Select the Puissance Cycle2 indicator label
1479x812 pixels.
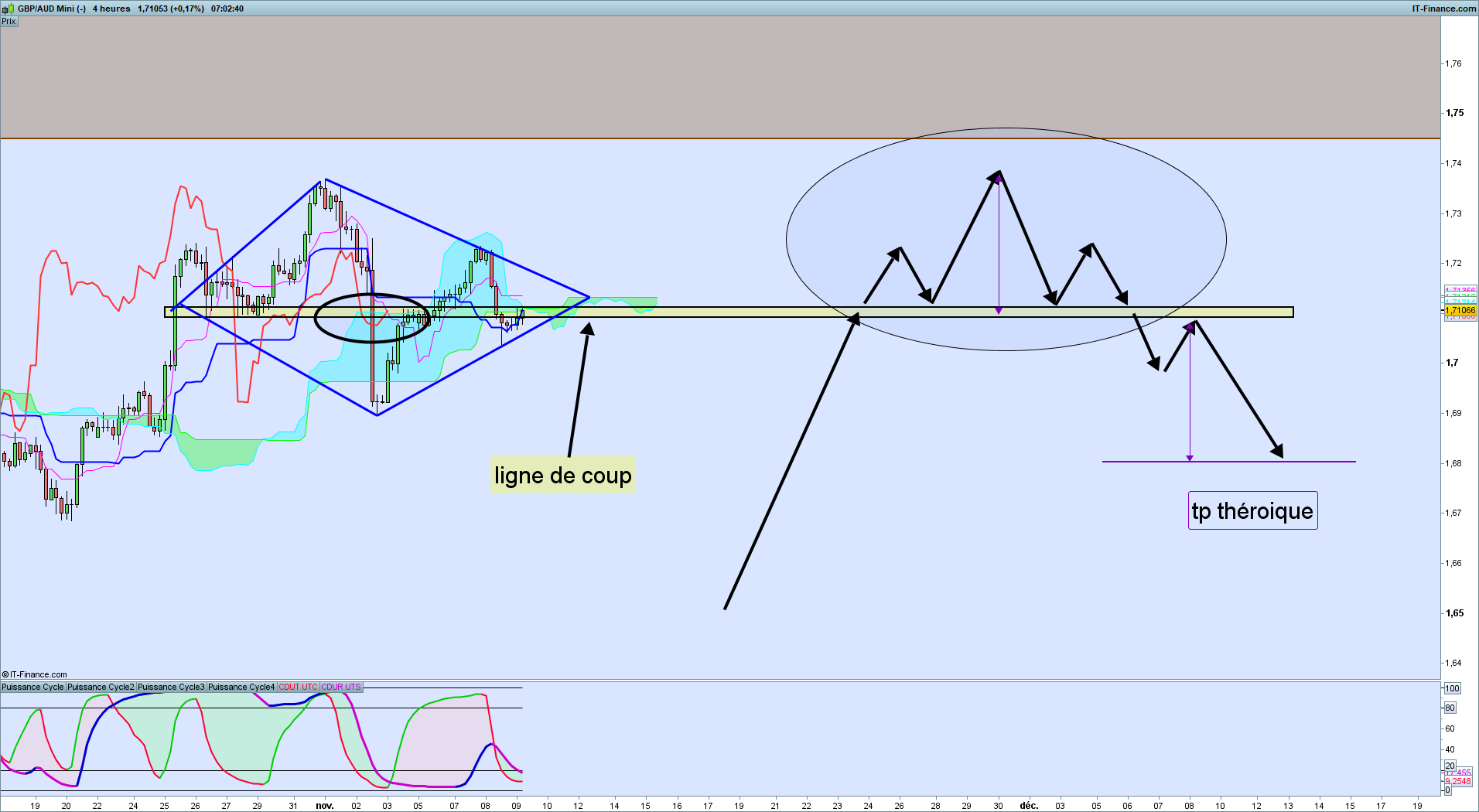[x=101, y=687]
